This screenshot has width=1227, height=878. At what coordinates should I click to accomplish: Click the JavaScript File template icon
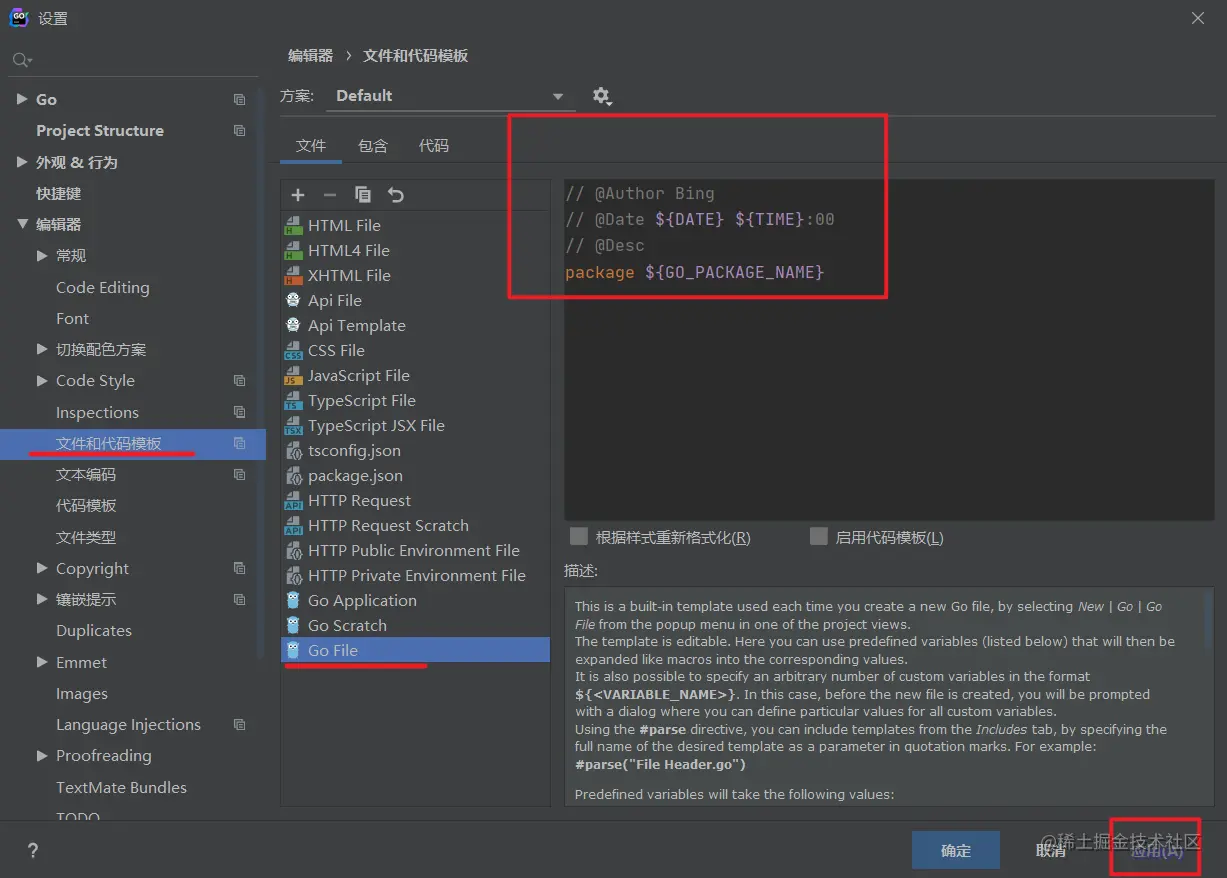pos(293,375)
